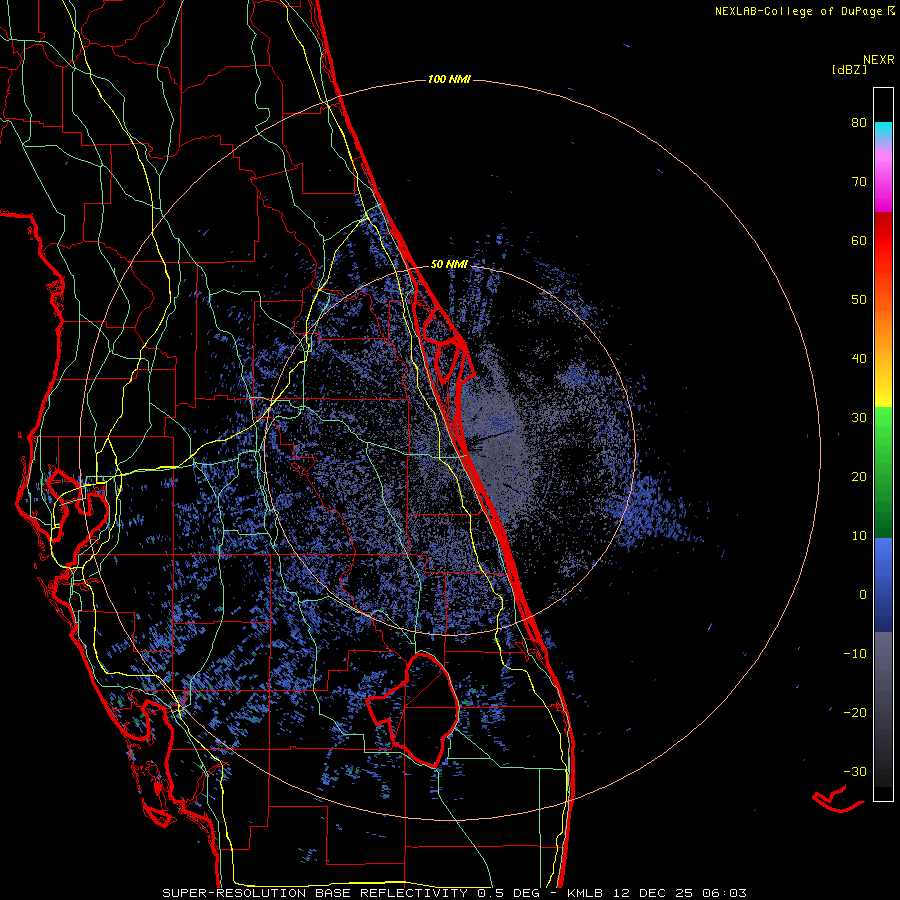The image size is (900, 900).
Task: Click the 50 value on dBZ scale
Action: click(859, 300)
